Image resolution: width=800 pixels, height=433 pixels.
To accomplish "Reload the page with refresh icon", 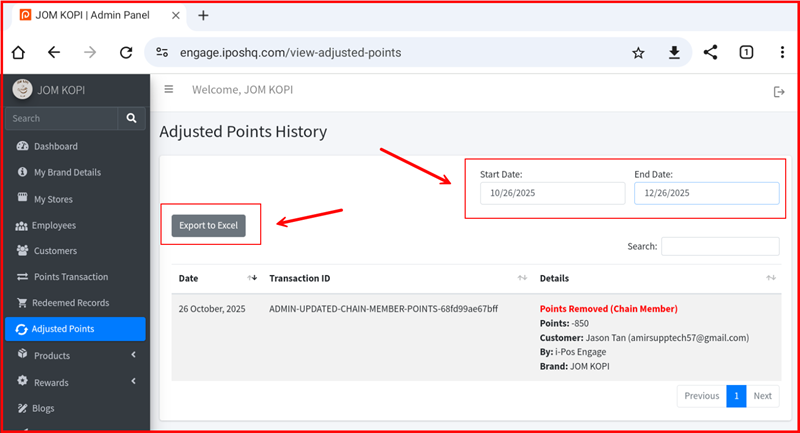I will (x=126, y=53).
